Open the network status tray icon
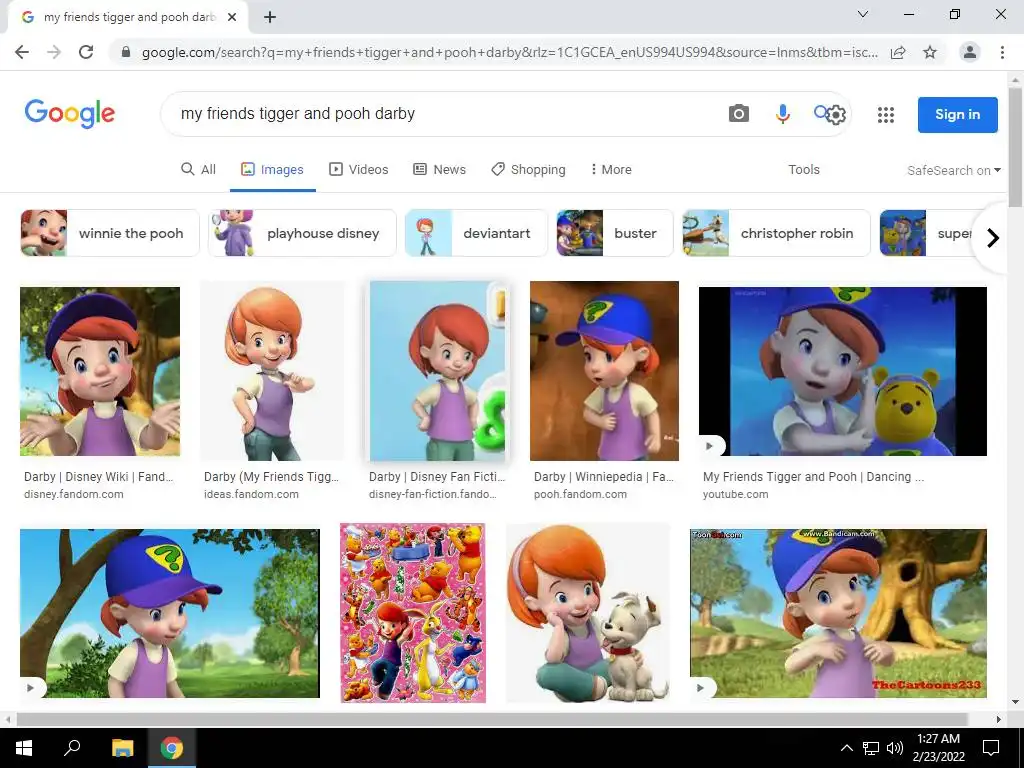The image size is (1024, 768). (871, 748)
